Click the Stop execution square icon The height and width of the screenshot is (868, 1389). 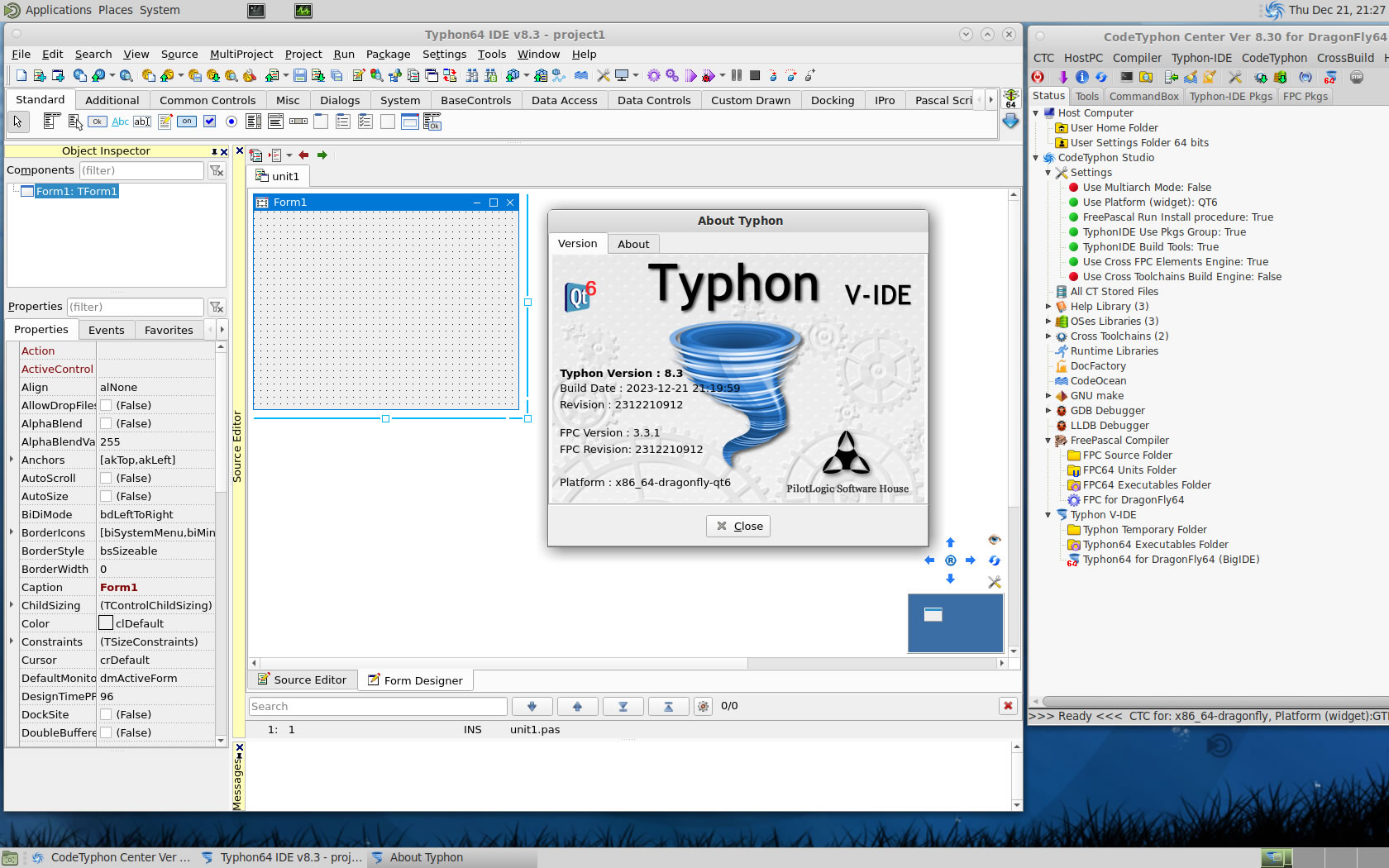[755, 75]
